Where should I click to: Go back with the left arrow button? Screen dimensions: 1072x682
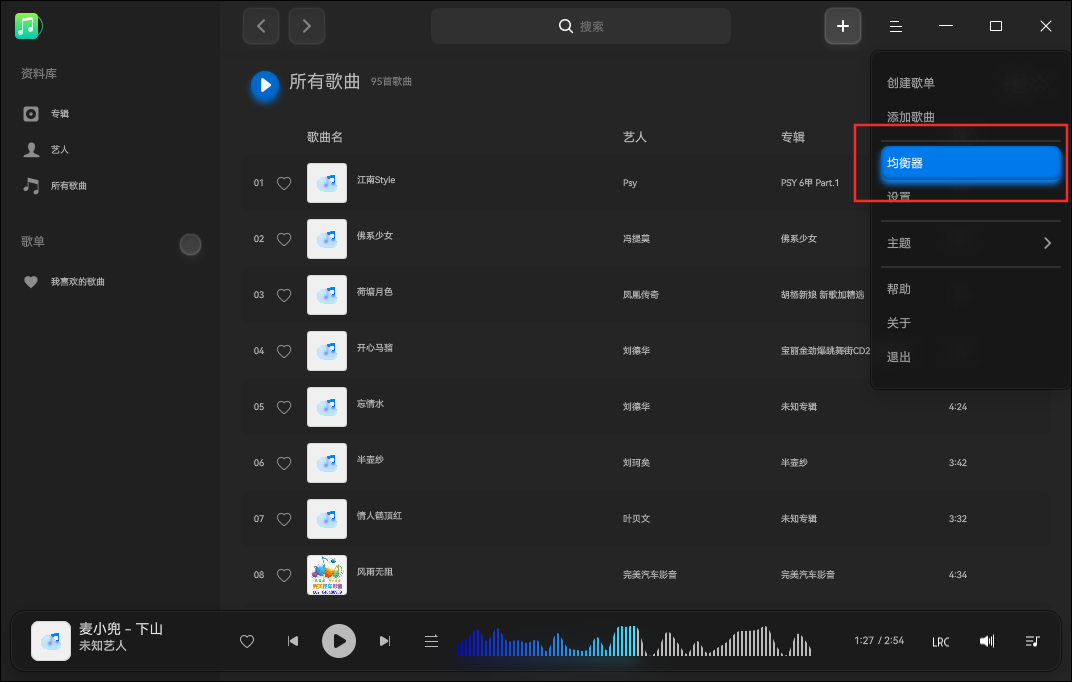tap(260, 26)
